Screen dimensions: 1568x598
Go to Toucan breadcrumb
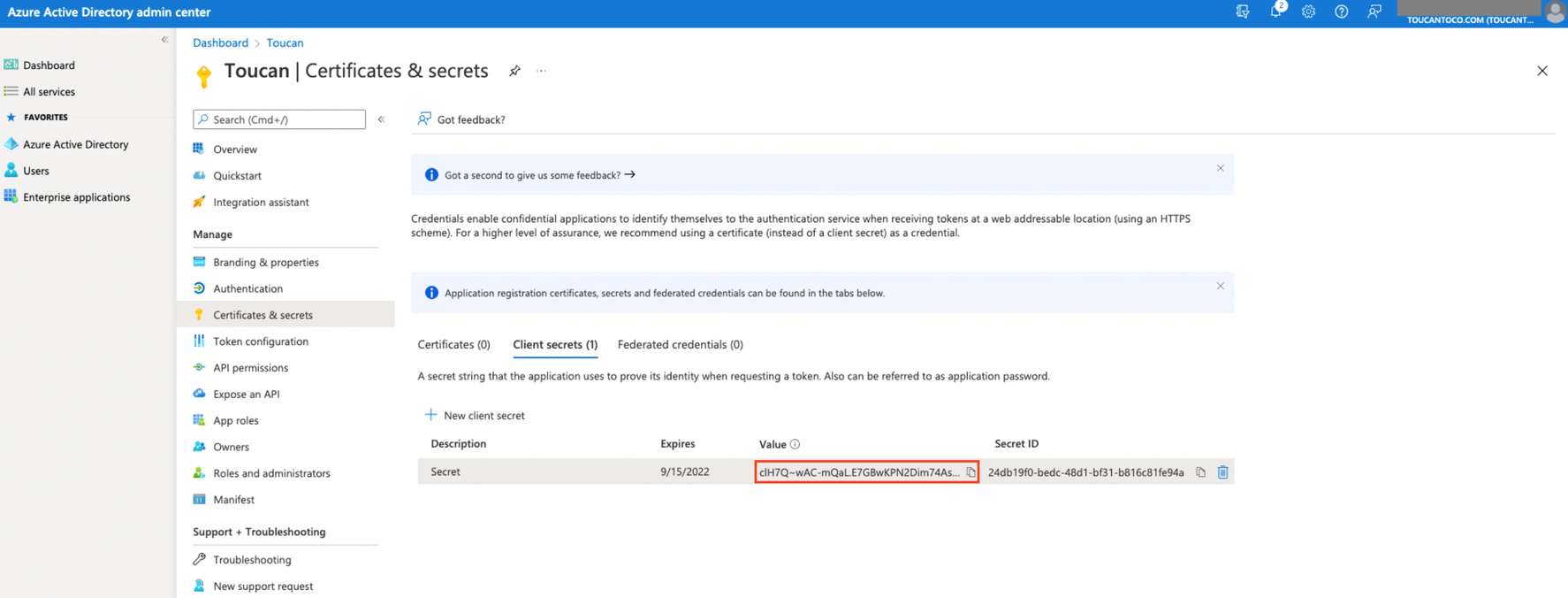click(285, 42)
